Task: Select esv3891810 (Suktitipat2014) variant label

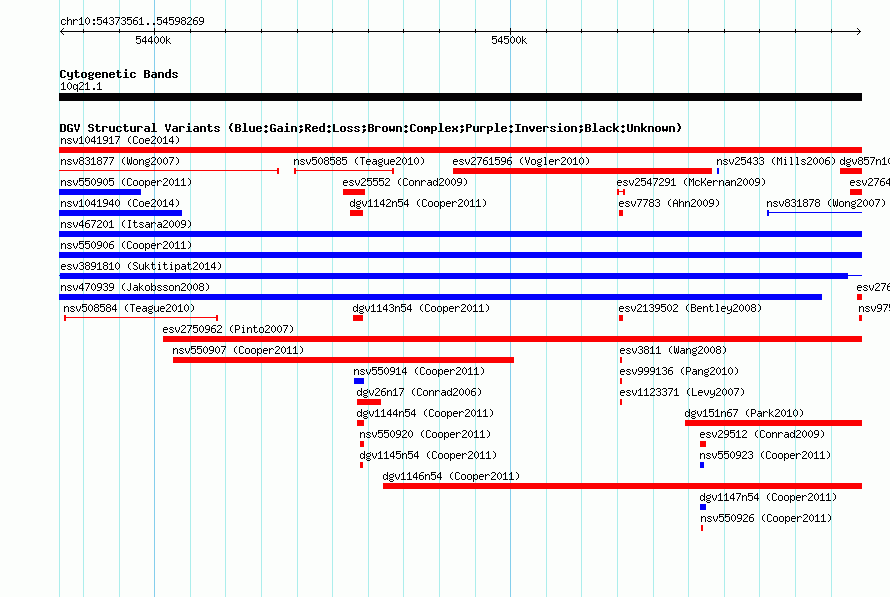Action: (141, 266)
